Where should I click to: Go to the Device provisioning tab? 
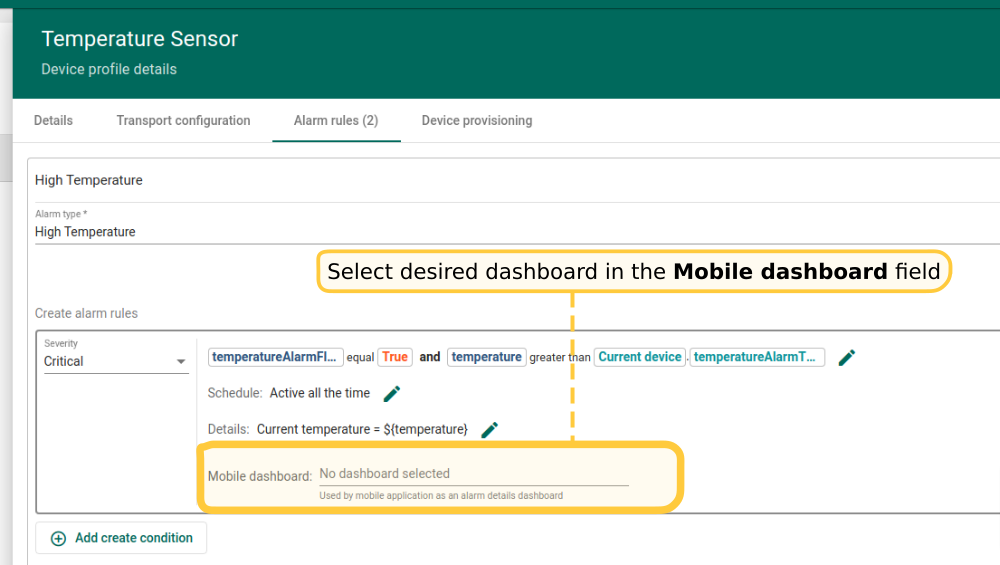pos(477,120)
